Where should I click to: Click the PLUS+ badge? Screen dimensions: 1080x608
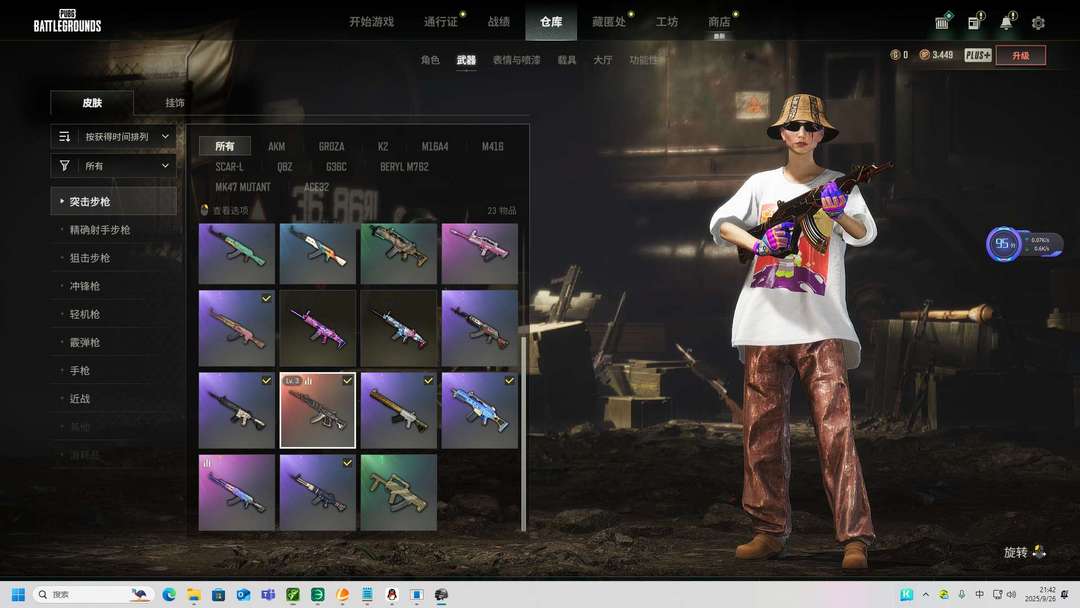[x=977, y=55]
